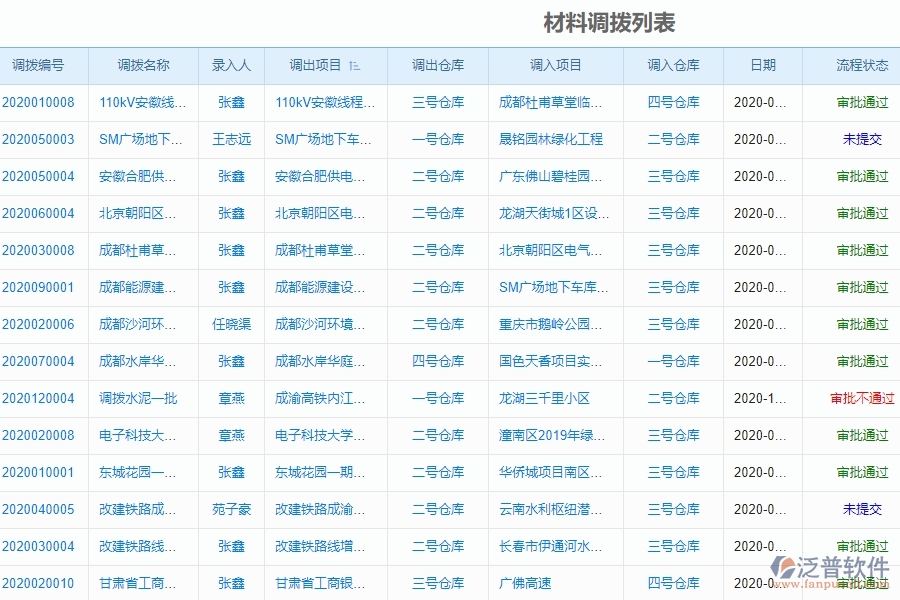Click 审批不通过 status for 调拨水泥一批
The height and width of the screenshot is (600, 900).
pyautogui.click(x=860, y=398)
